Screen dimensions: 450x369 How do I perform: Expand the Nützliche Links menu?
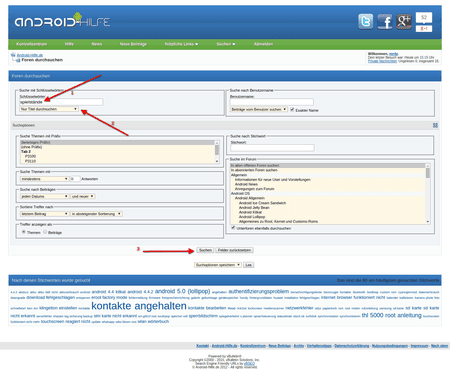181,44
